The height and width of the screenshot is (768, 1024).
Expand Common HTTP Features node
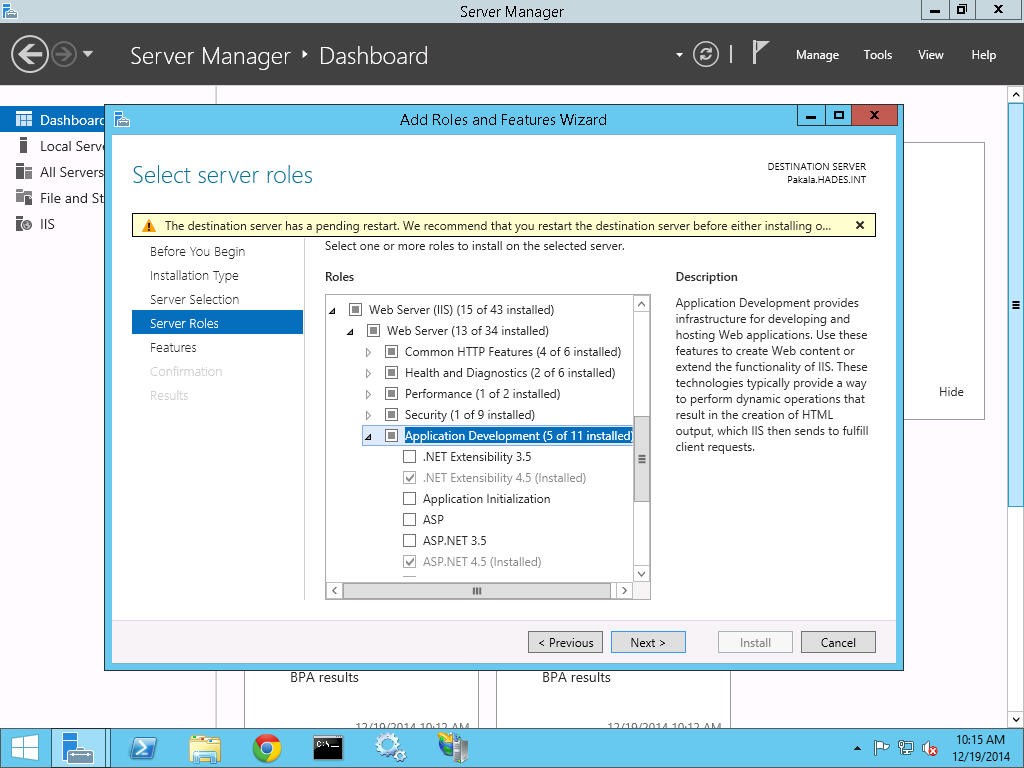click(x=368, y=352)
